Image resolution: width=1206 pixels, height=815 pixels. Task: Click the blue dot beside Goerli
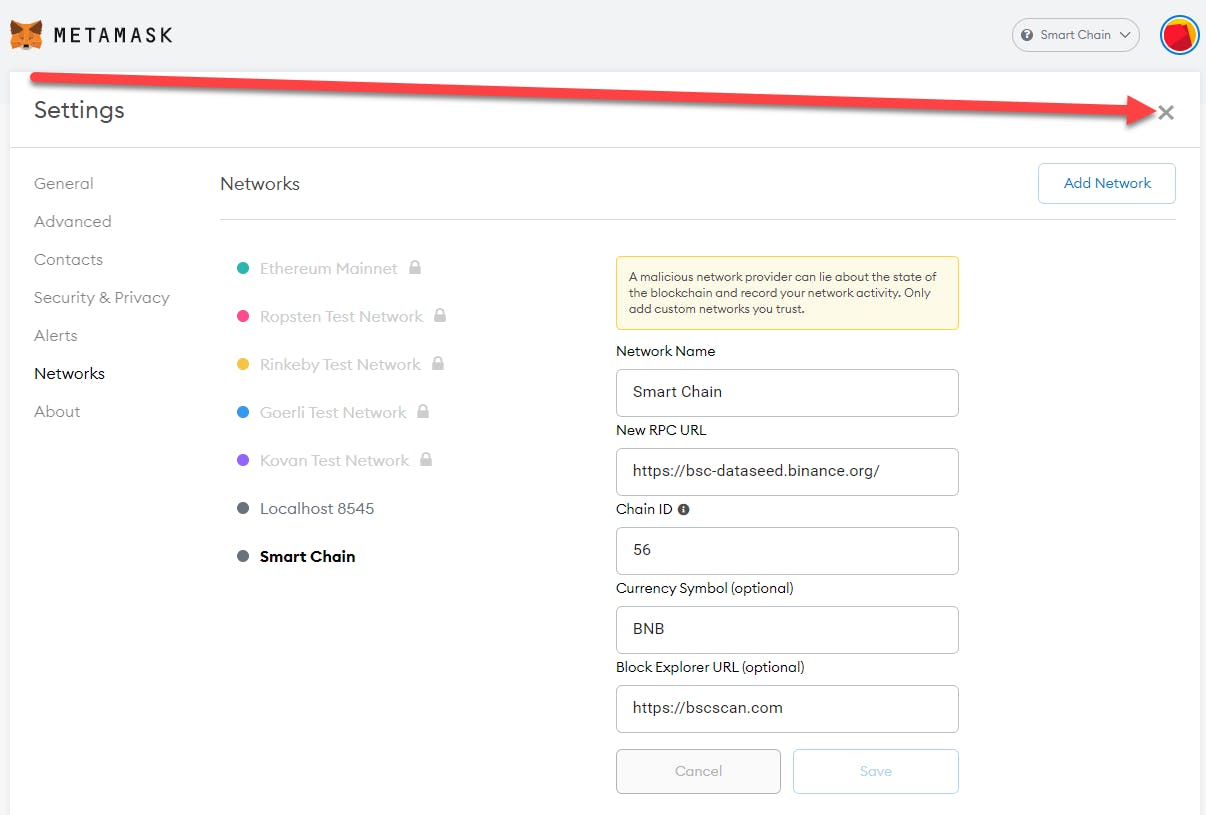pyautogui.click(x=242, y=412)
